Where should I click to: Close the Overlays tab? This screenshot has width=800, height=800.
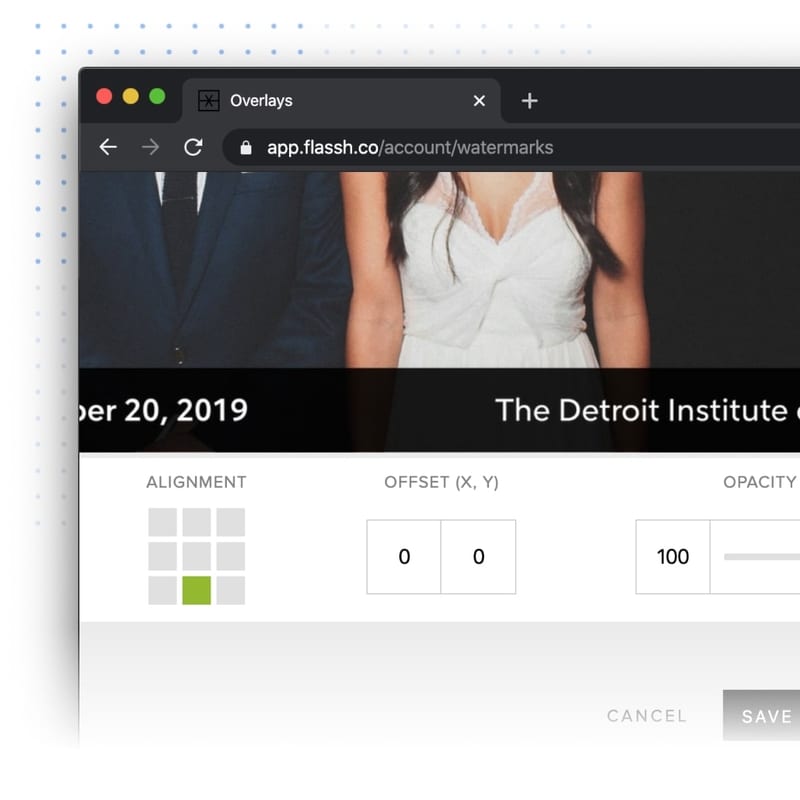coord(478,100)
